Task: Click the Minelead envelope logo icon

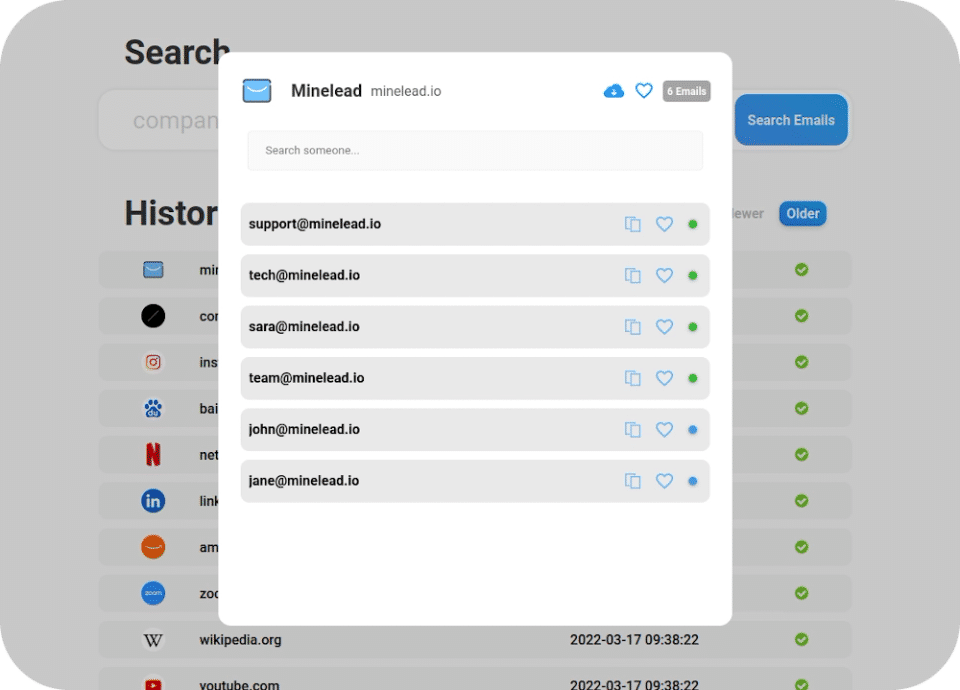Action: pyautogui.click(x=257, y=91)
